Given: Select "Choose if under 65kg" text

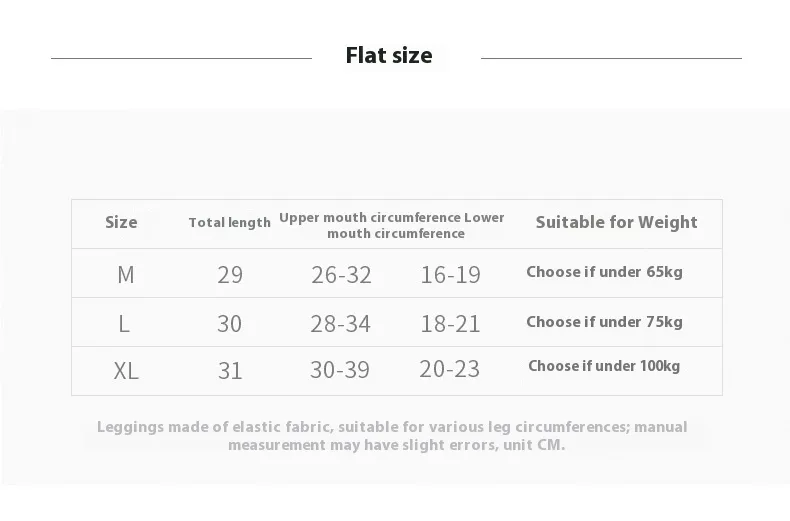Looking at the screenshot, I should pyautogui.click(x=604, y=272).
